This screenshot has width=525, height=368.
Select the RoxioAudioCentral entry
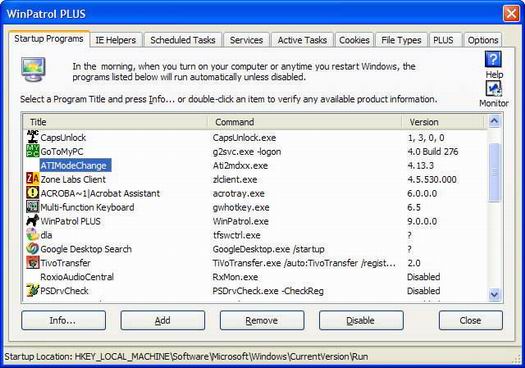click(77, 277)
